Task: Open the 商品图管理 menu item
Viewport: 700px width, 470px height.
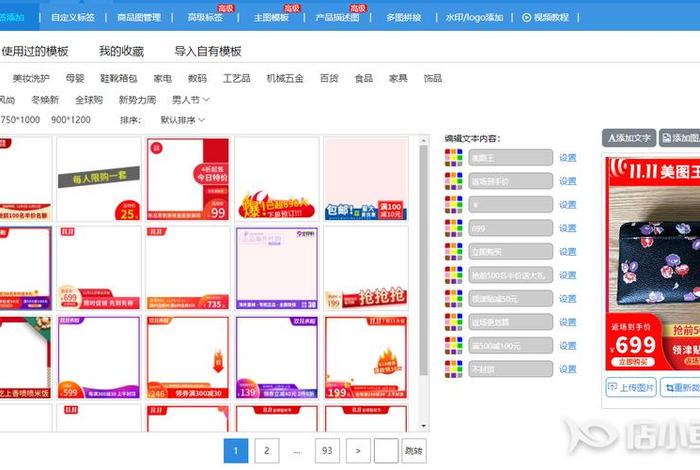Action: (x=139, y=17)
